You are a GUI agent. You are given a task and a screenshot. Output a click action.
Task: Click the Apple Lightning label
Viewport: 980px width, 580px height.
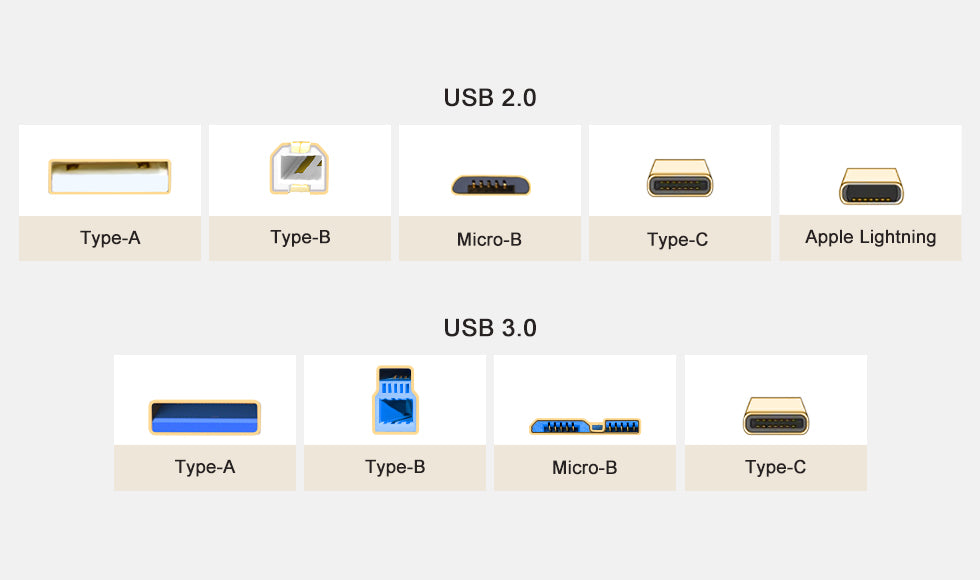click(871, 237)
